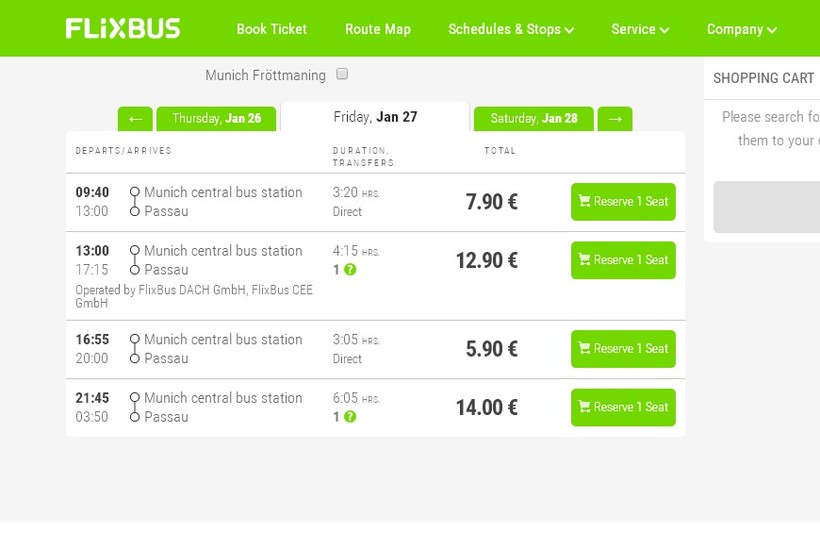Switch to the Saturday, Jan 28 tab

pyautogui.click(x=533, y=119)
